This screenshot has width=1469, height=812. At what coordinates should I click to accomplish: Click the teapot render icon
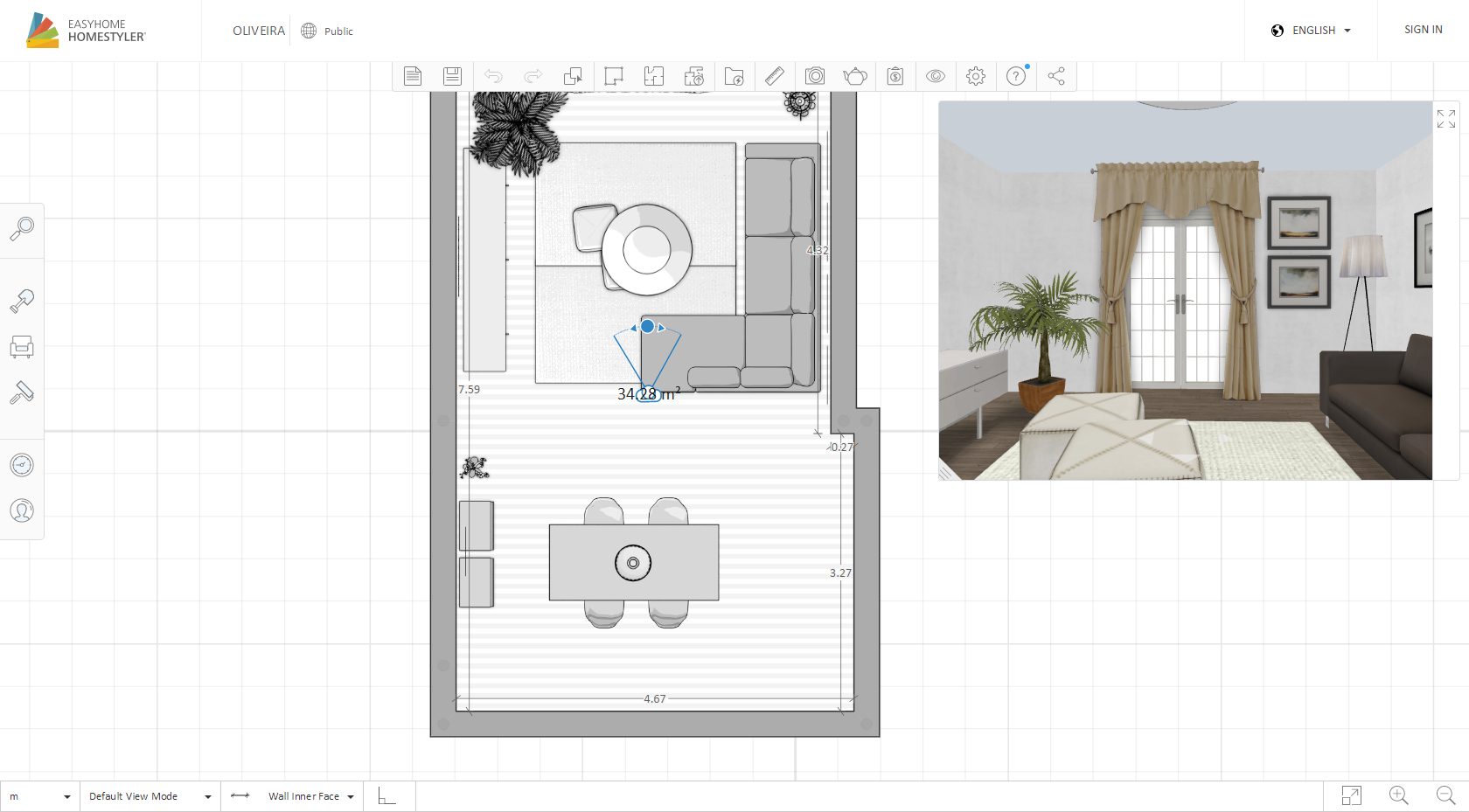(854, 76)
